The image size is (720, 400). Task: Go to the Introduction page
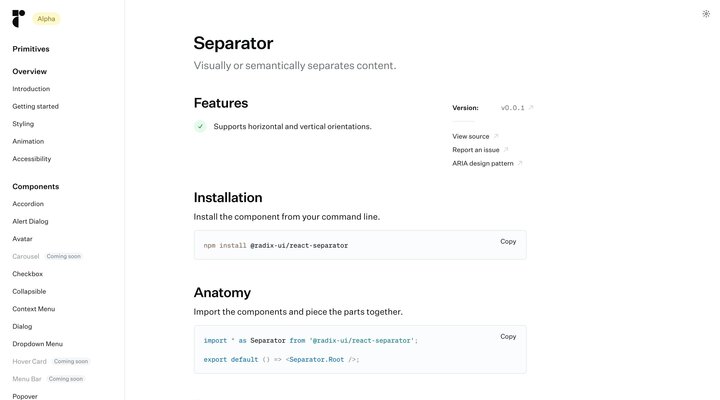click(31, 89)
